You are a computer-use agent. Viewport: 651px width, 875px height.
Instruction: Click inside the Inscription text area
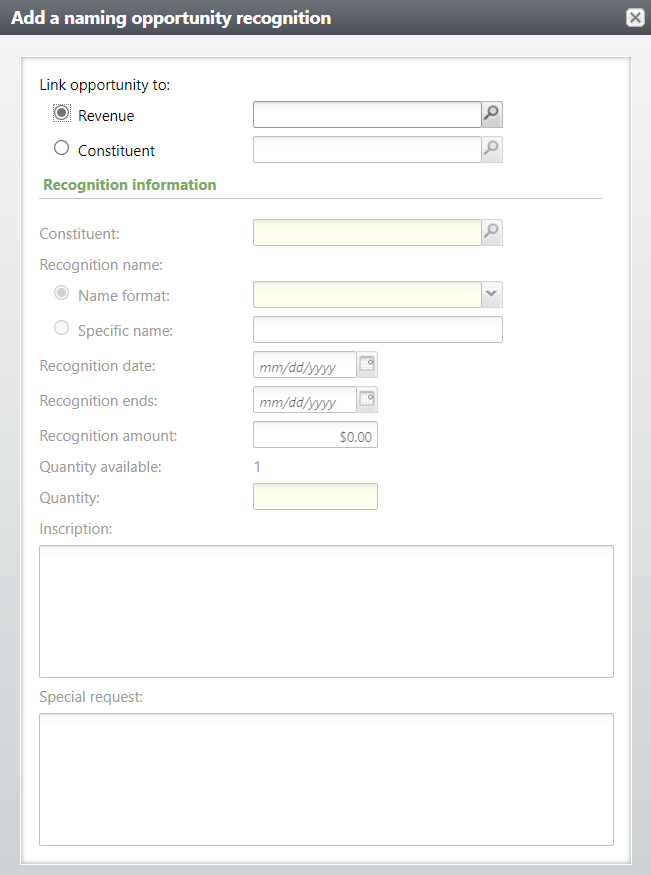tap(326, 611)
